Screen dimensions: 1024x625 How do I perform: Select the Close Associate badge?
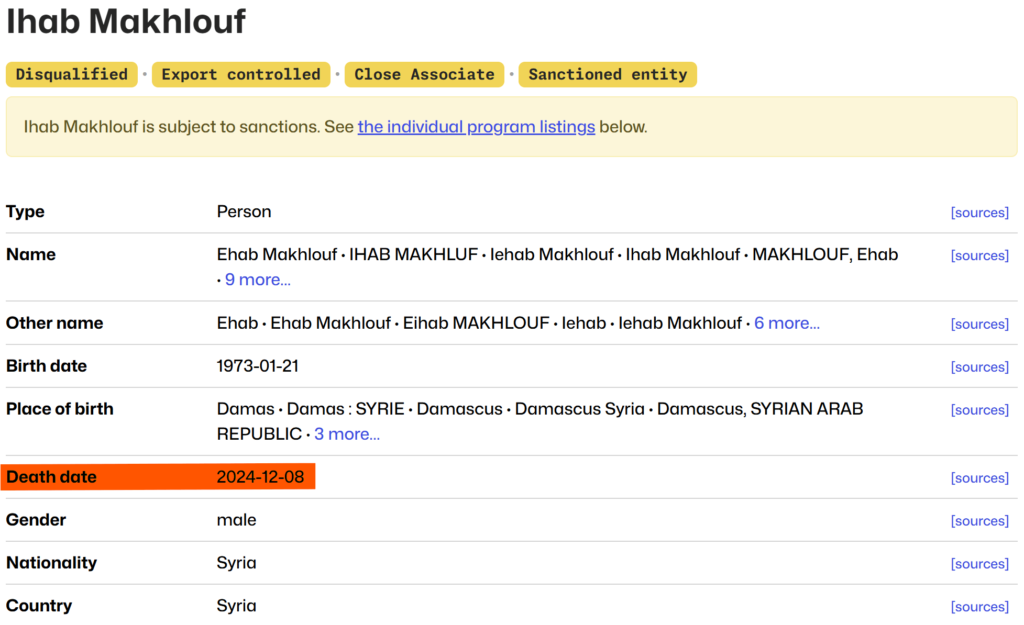(x=424, y=74)
